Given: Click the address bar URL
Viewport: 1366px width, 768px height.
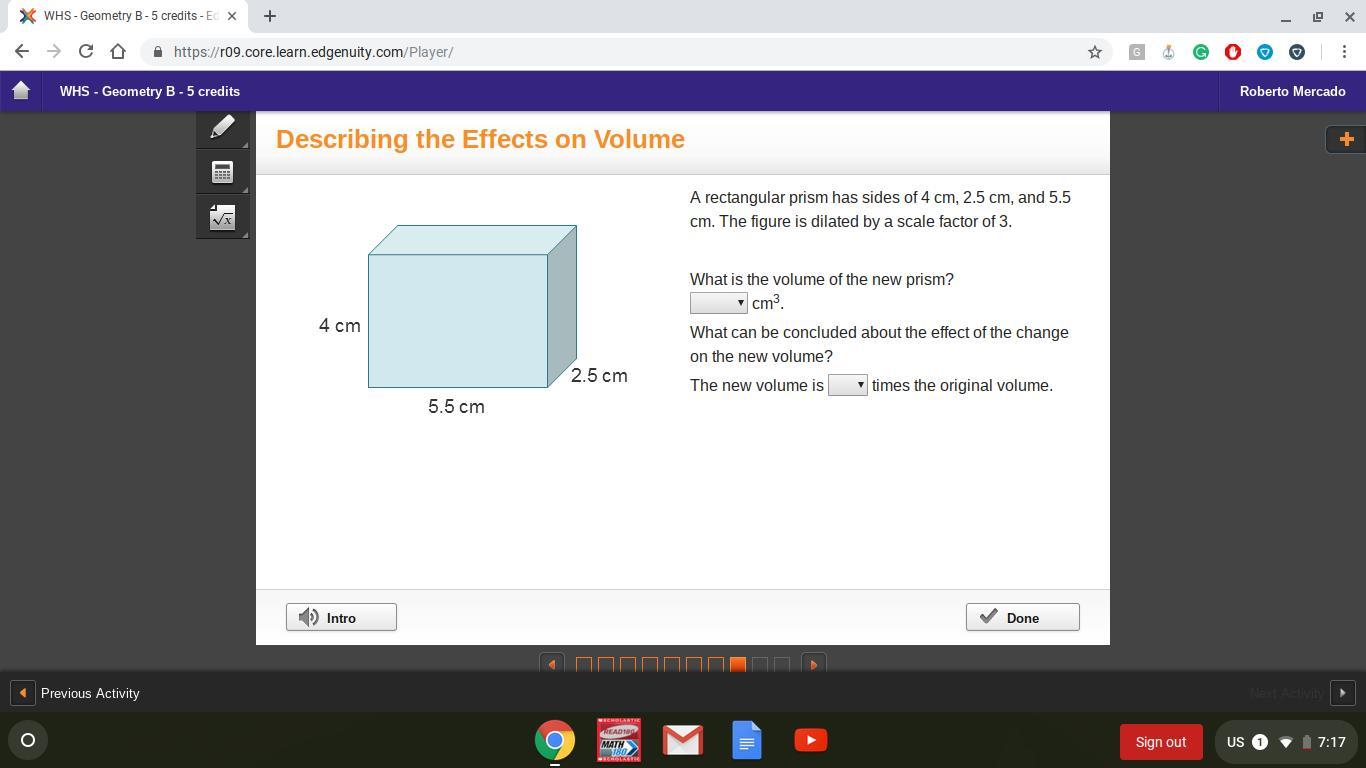Looking at the screenshot, I should [x=313, y=52].
